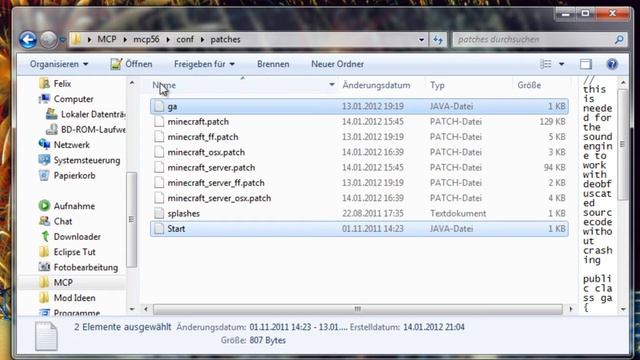This screenshot has height=360, width=640.
Task: Click the folder icon in address bar
Action: click(x=76, y=40)
